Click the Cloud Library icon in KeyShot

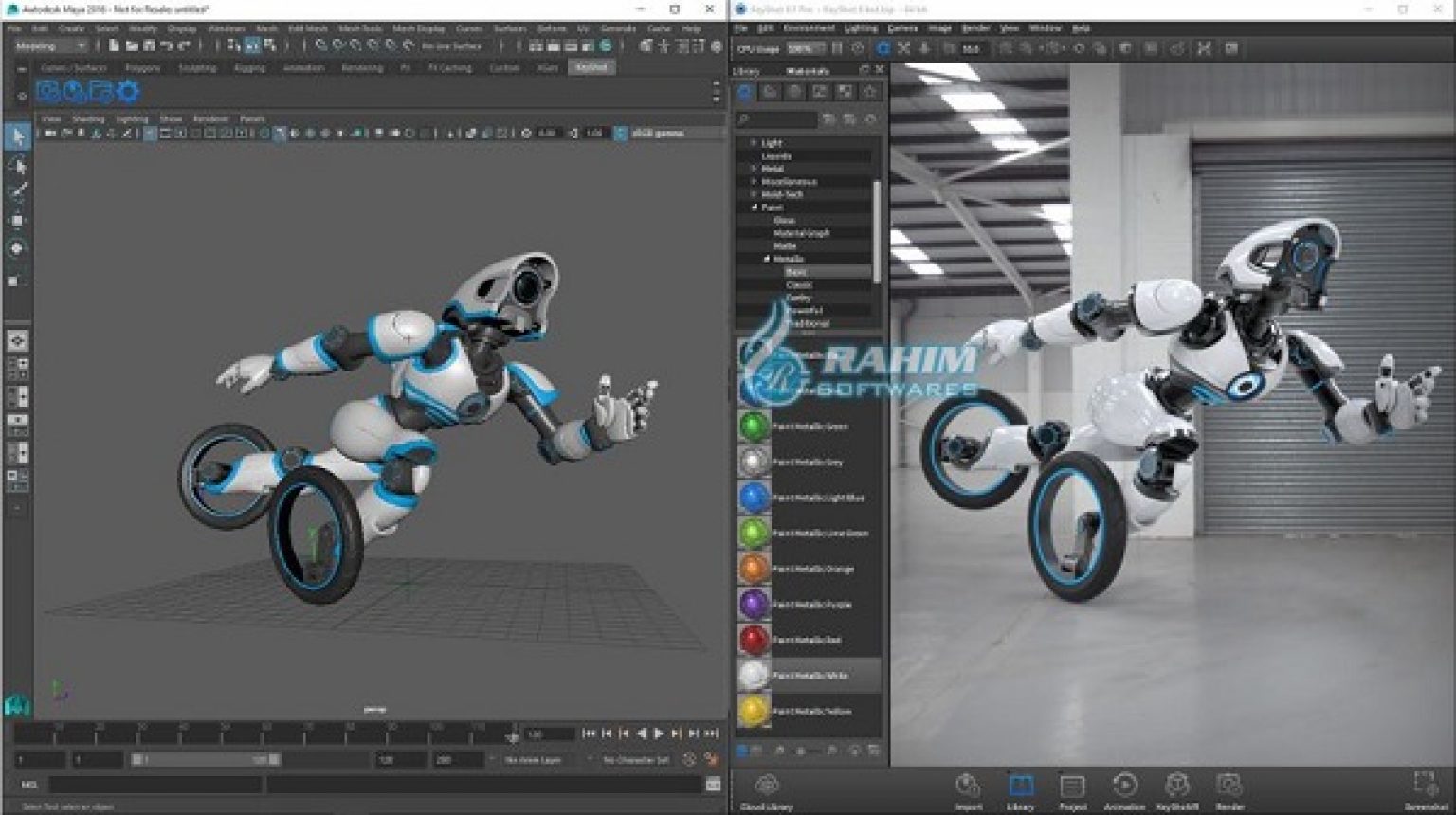tap(766, 786)
